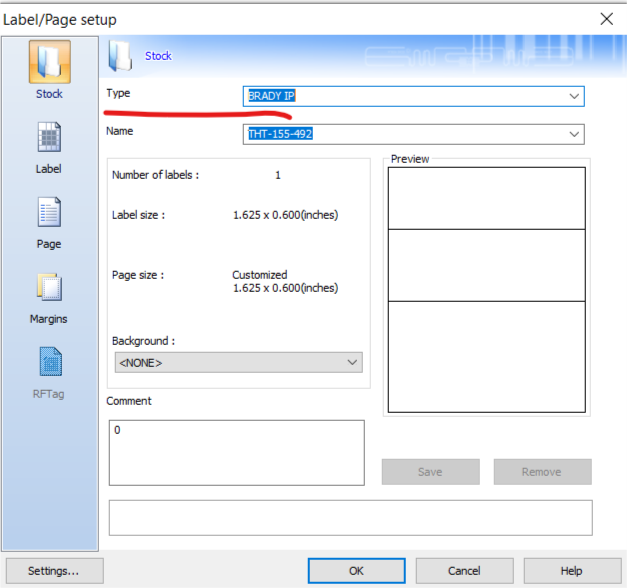Close the Label/Page setup dialog

[x=607, y=19]
